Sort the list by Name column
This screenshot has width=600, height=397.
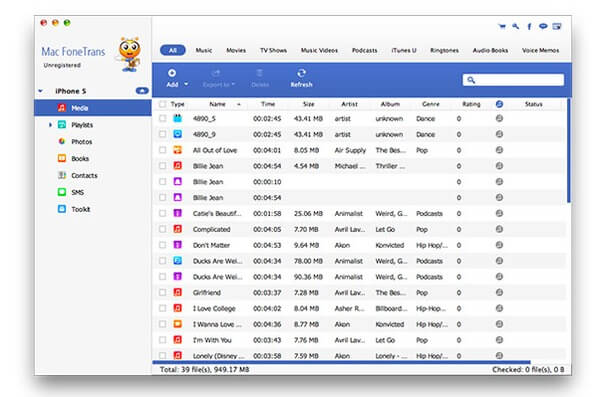(217, 104)
